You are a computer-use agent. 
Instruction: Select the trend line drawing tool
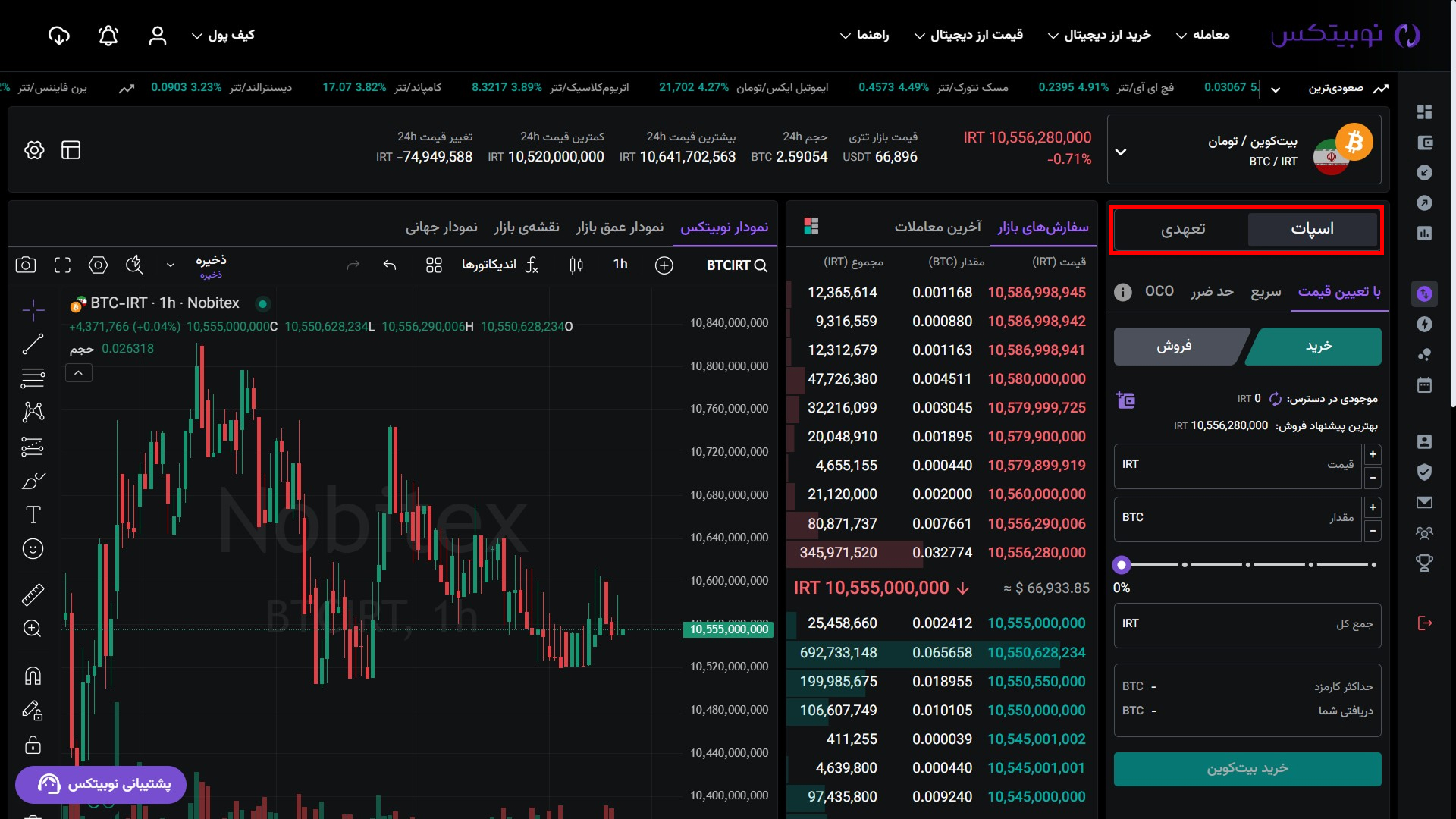33,344
